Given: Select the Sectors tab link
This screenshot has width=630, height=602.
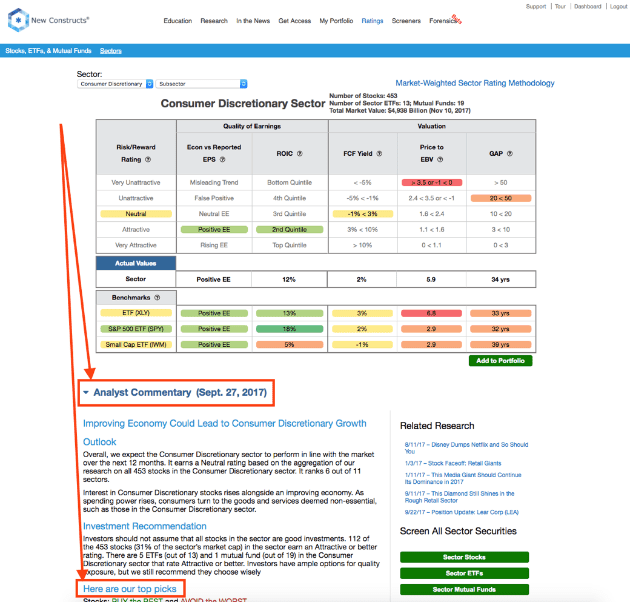Looking at the screenshot, I should pos(110,51).
